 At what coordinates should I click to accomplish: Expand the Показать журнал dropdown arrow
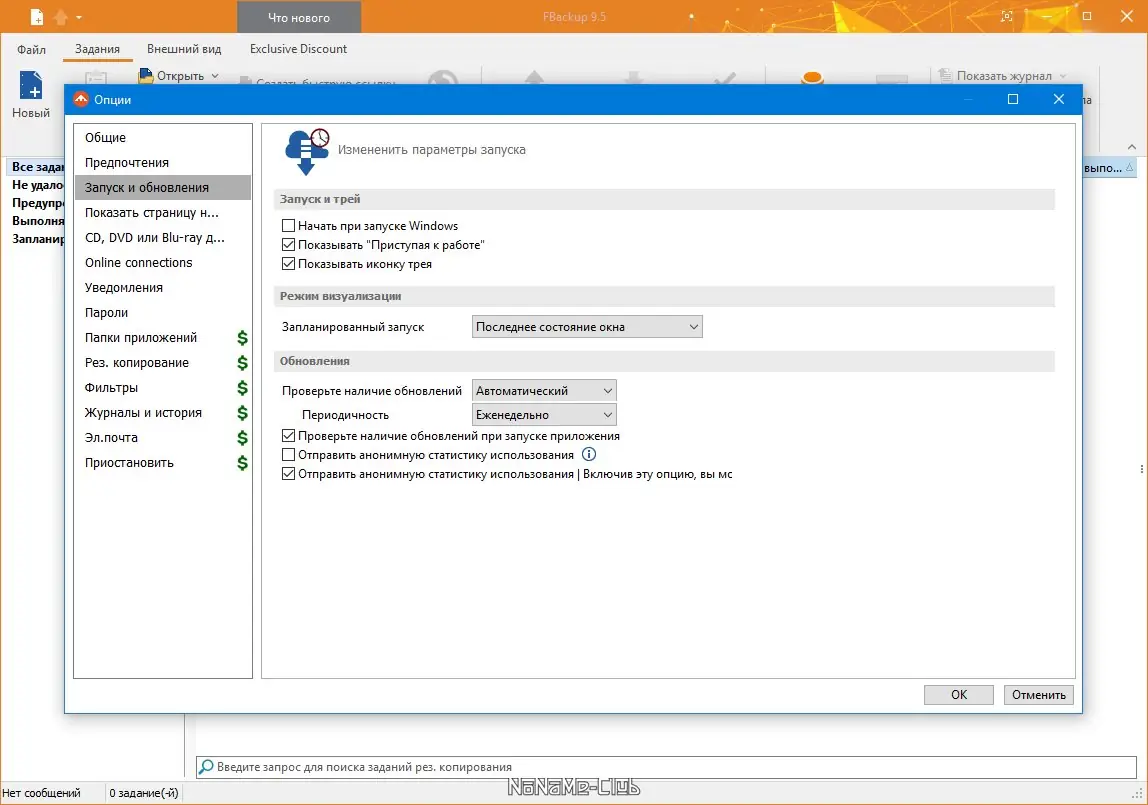1063,75
